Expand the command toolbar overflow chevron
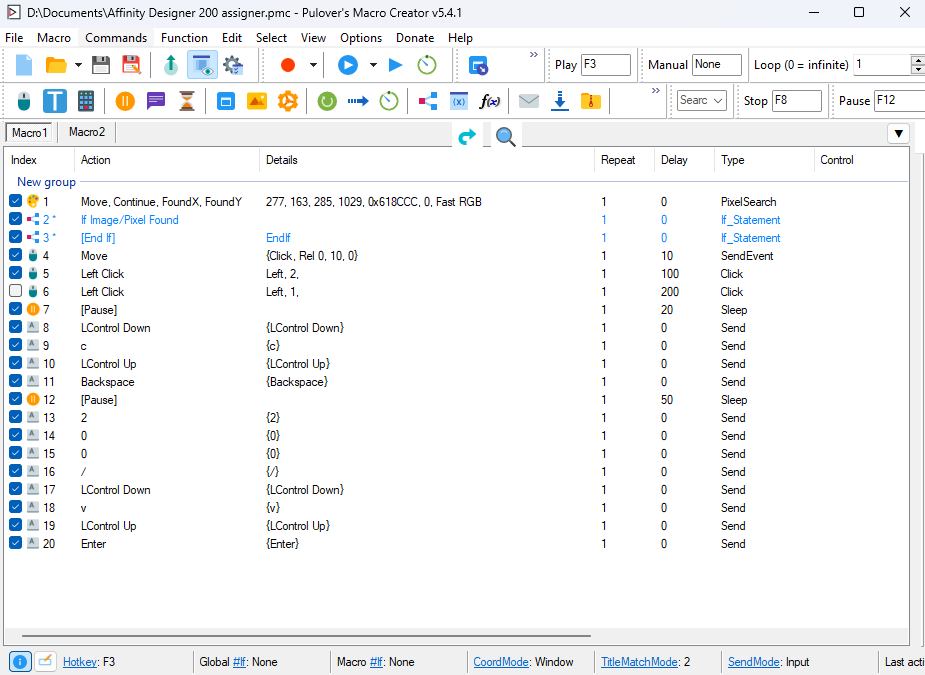The image size is (925, 675). point(655,91)
